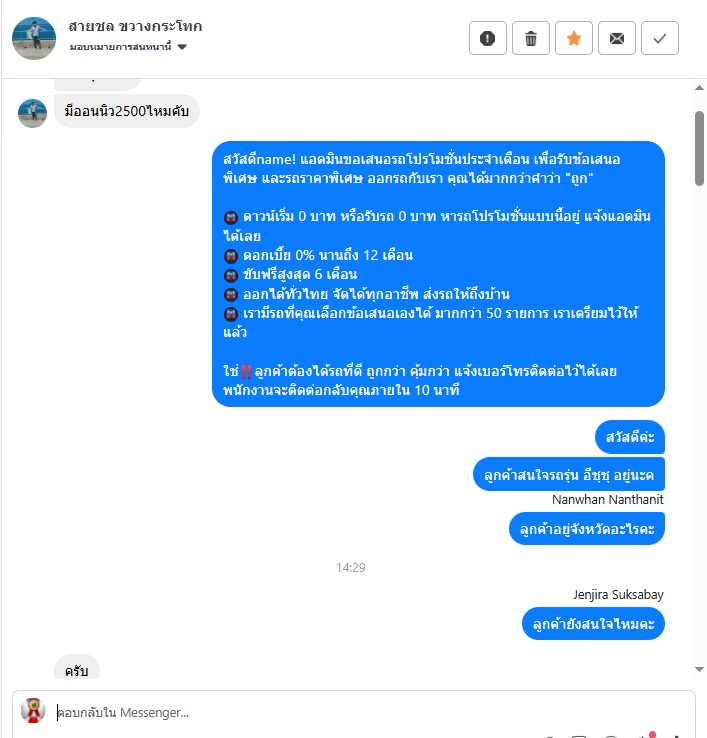Click agent name Nanwhan Nanthanit
The width and height of the screenshot is (707, 738).
click(x=608, y=499)
